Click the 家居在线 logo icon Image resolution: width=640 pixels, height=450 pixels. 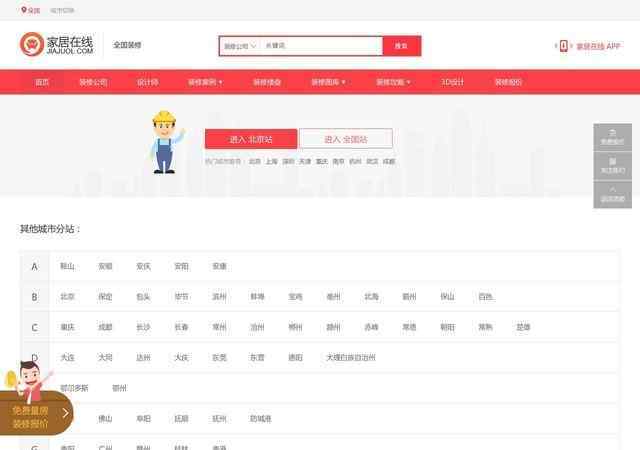click(31, 45)
